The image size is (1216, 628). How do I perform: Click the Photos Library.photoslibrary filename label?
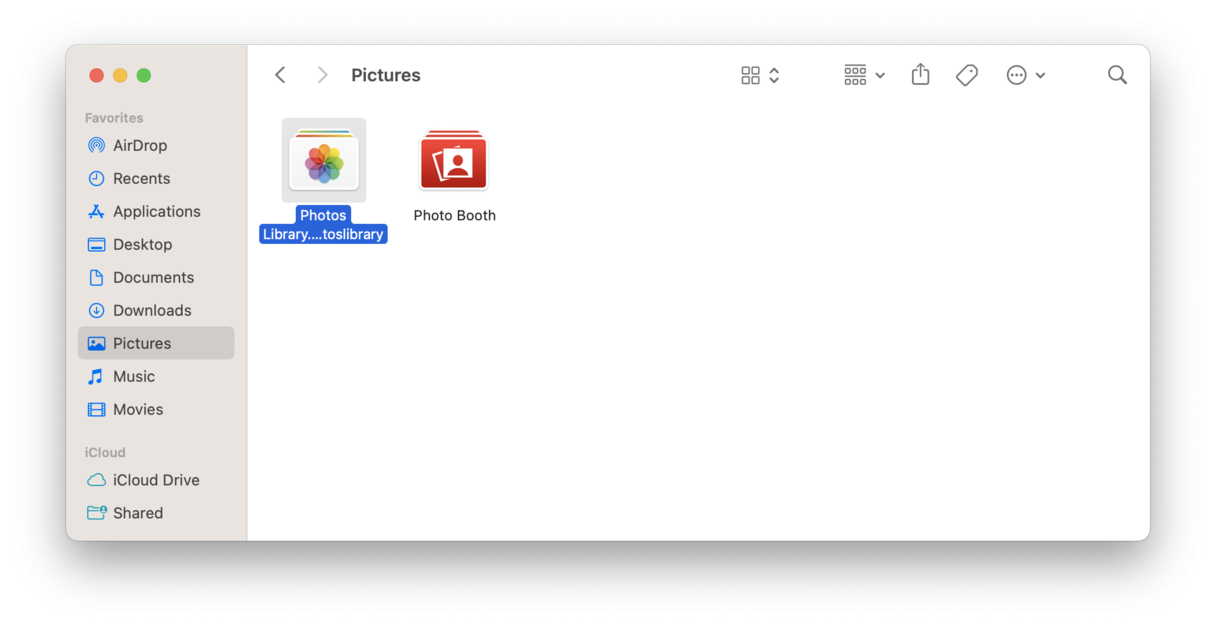(323, 224)
